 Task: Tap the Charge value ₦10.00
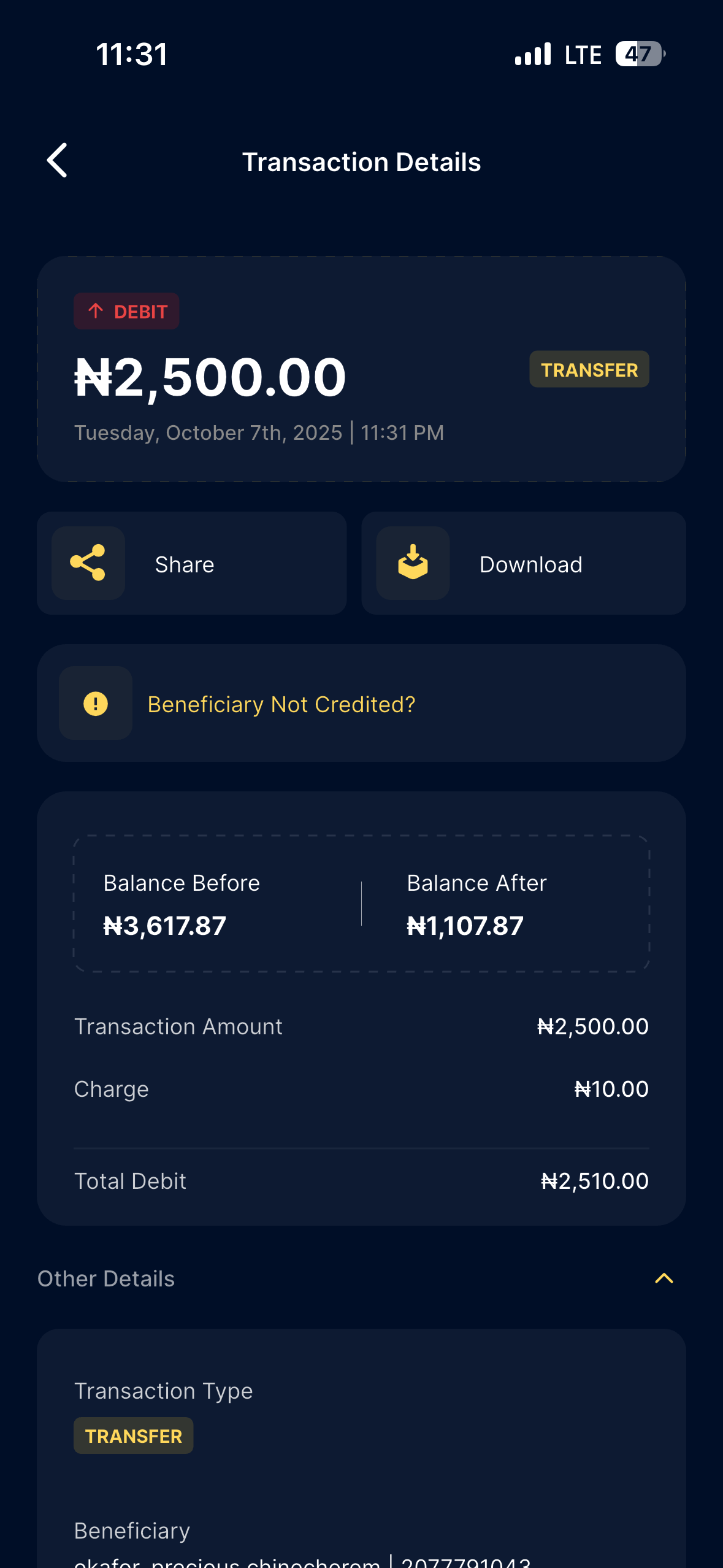[x=611, y=1090]
